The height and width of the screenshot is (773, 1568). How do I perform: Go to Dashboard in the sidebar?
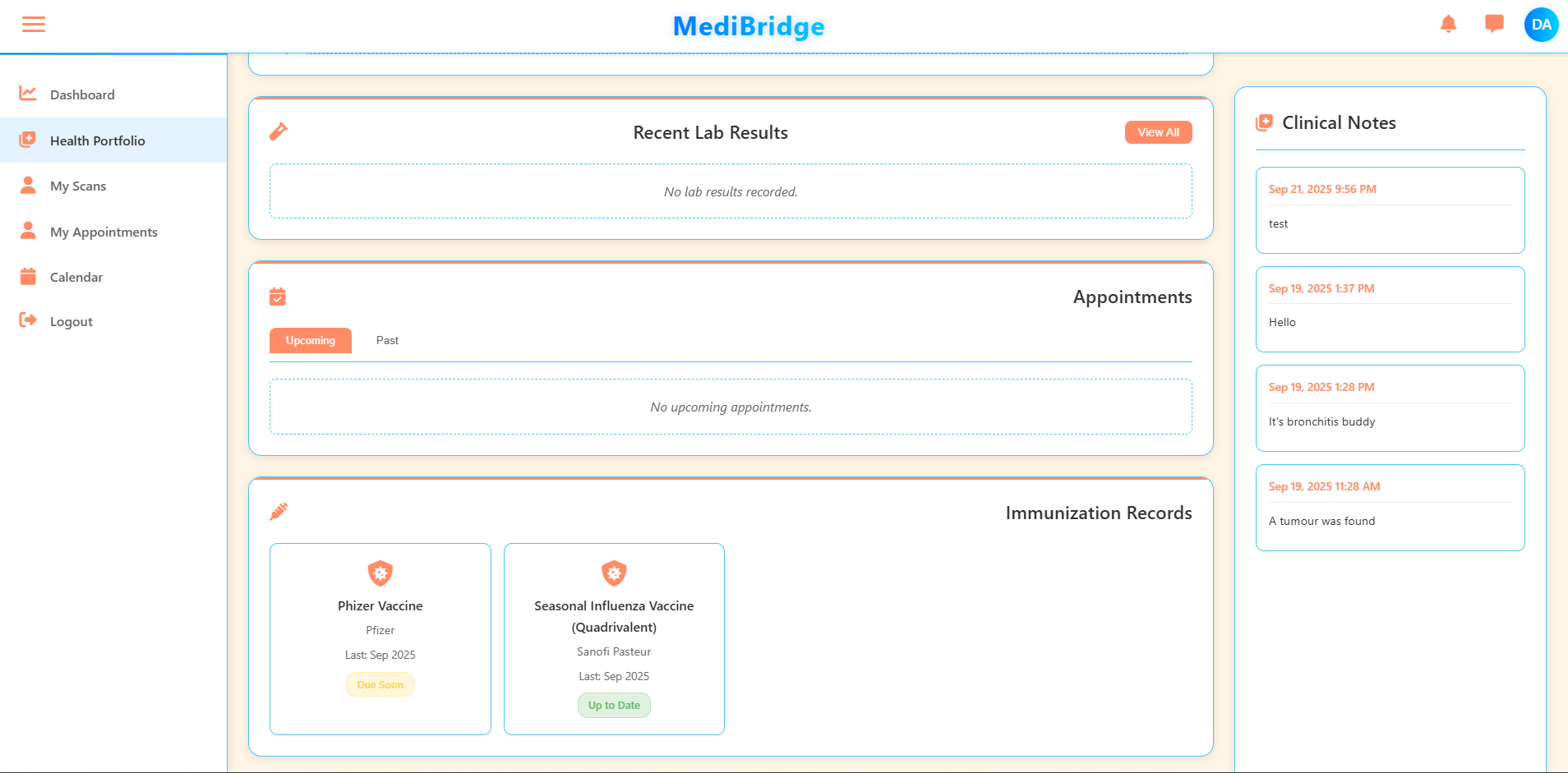pos(82,94)
